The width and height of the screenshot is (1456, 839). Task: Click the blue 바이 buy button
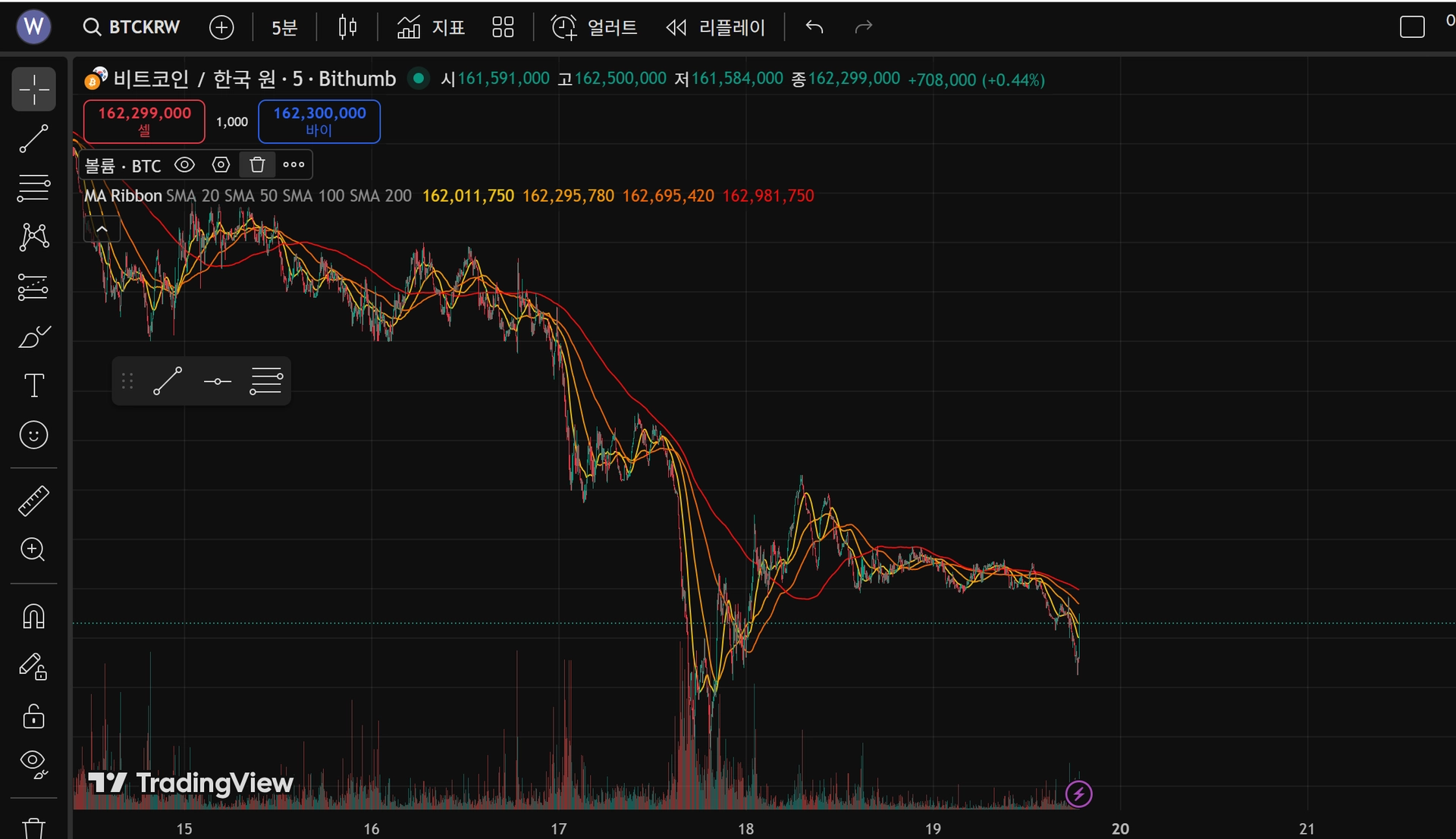(x=319, y=121)
